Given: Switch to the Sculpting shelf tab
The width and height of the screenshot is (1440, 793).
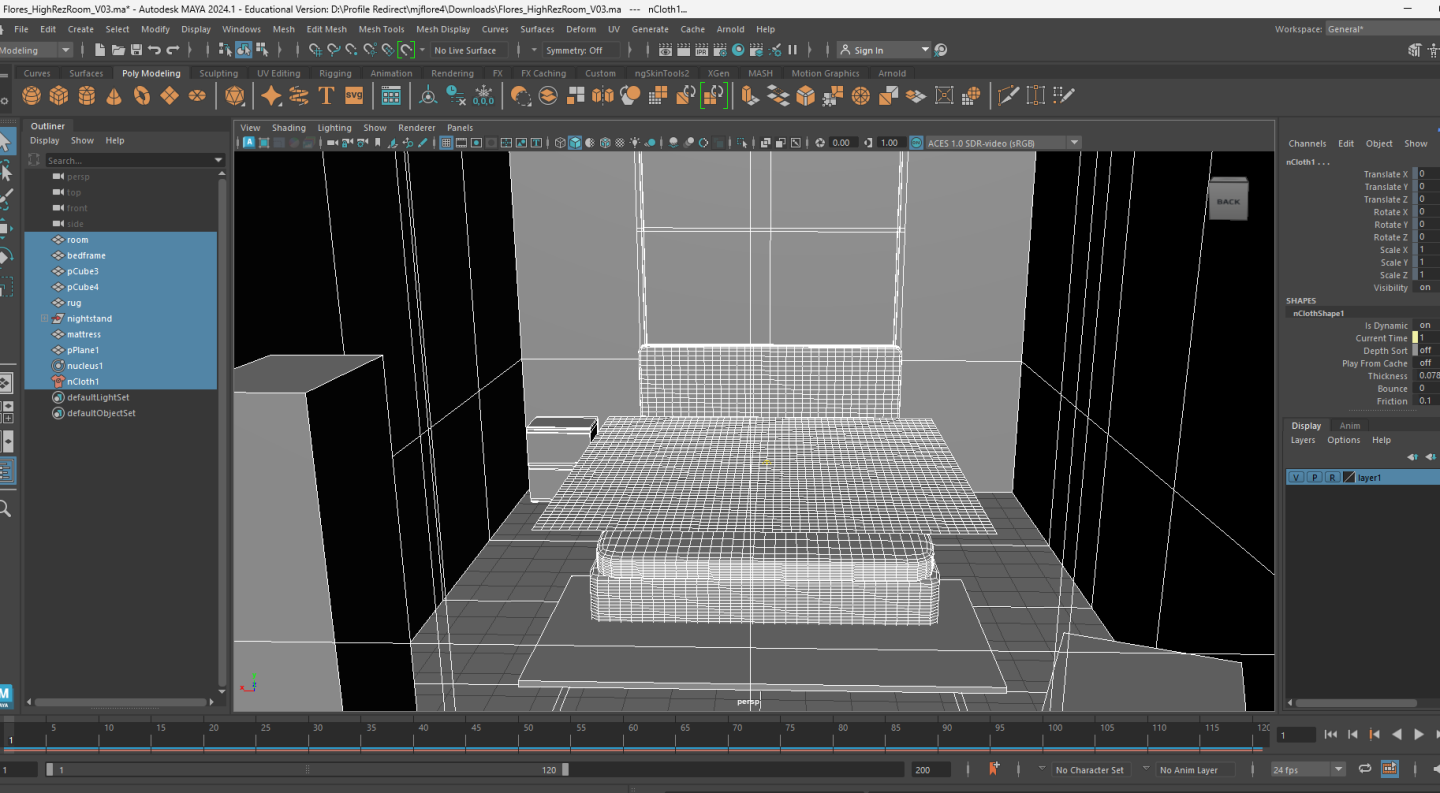Looking at the screenshot, I should 218,73.
